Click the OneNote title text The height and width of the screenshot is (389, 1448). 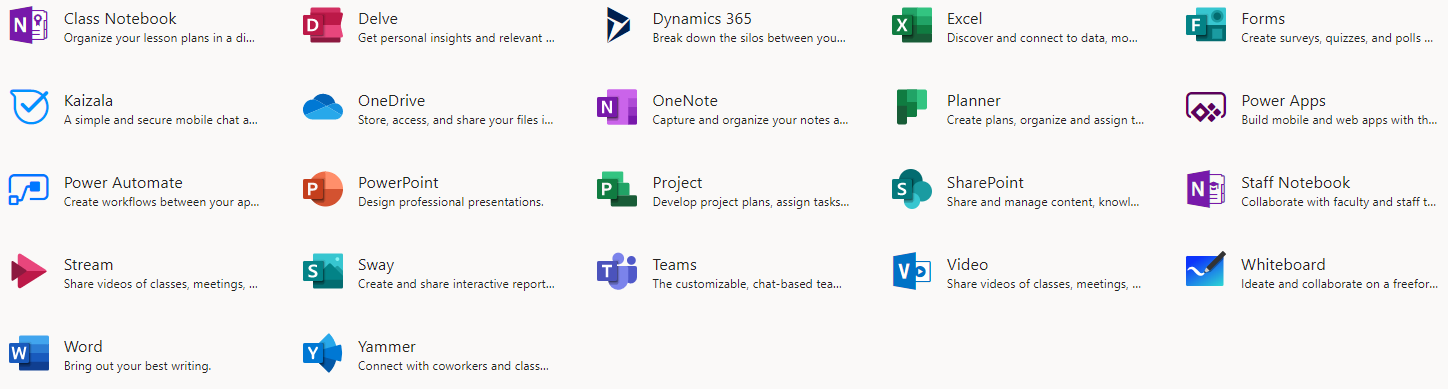pyautogui.click(x=685, y=100)
